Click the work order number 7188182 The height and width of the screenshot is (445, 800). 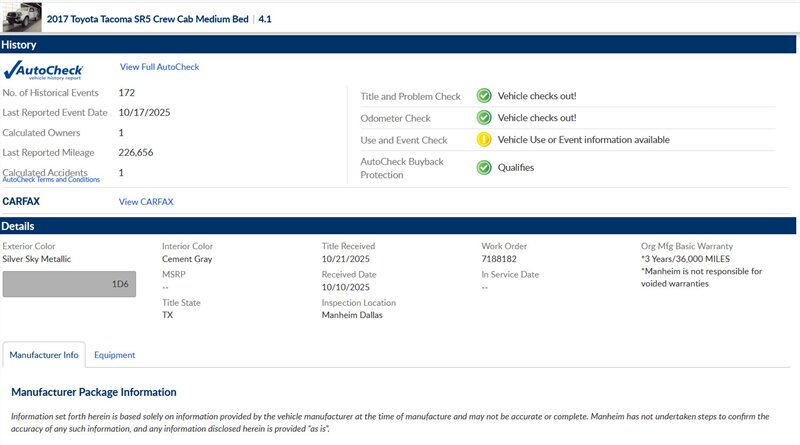coord(502,259)
